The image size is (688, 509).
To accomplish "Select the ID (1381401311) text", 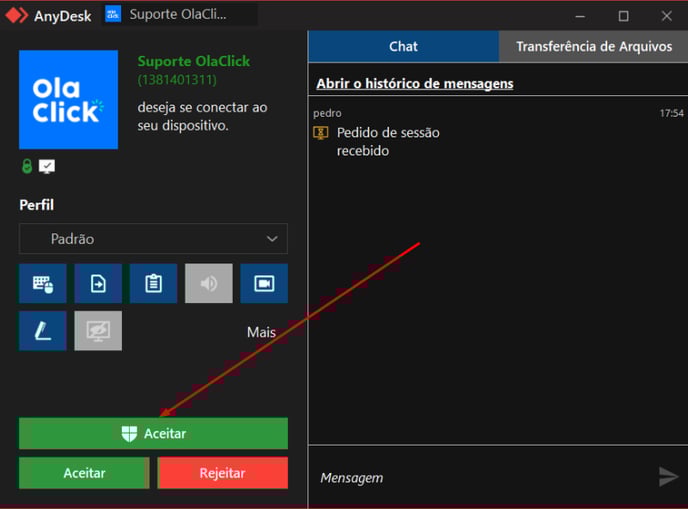I will coord(177,80).
